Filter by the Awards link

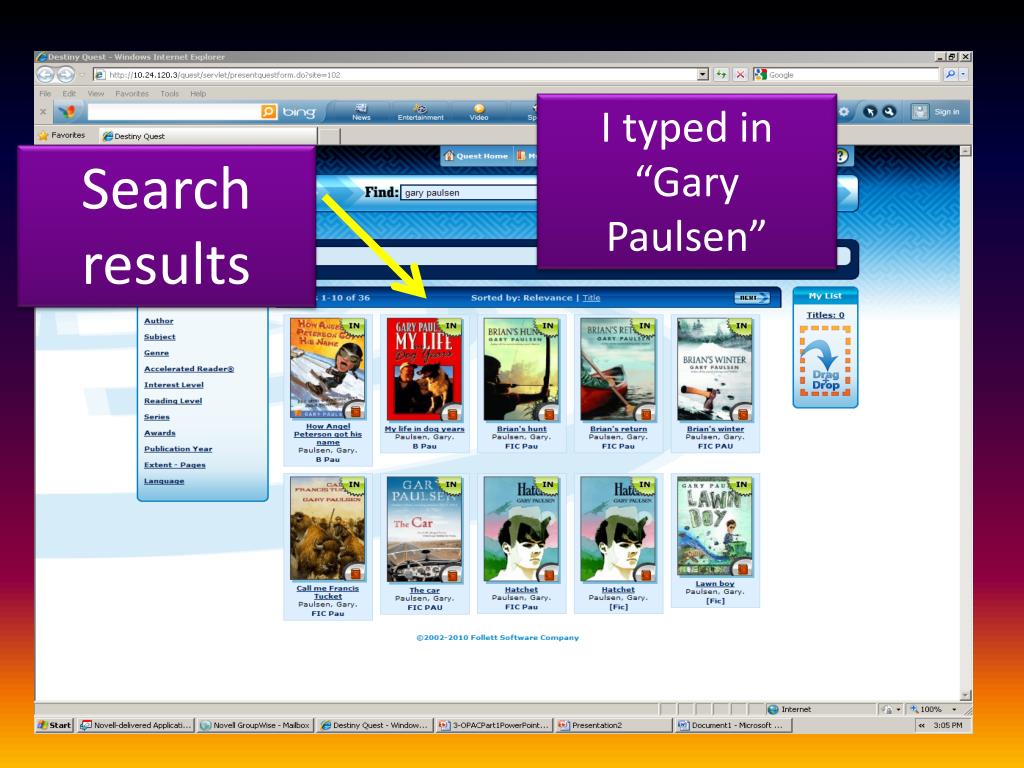pos(159,433)
